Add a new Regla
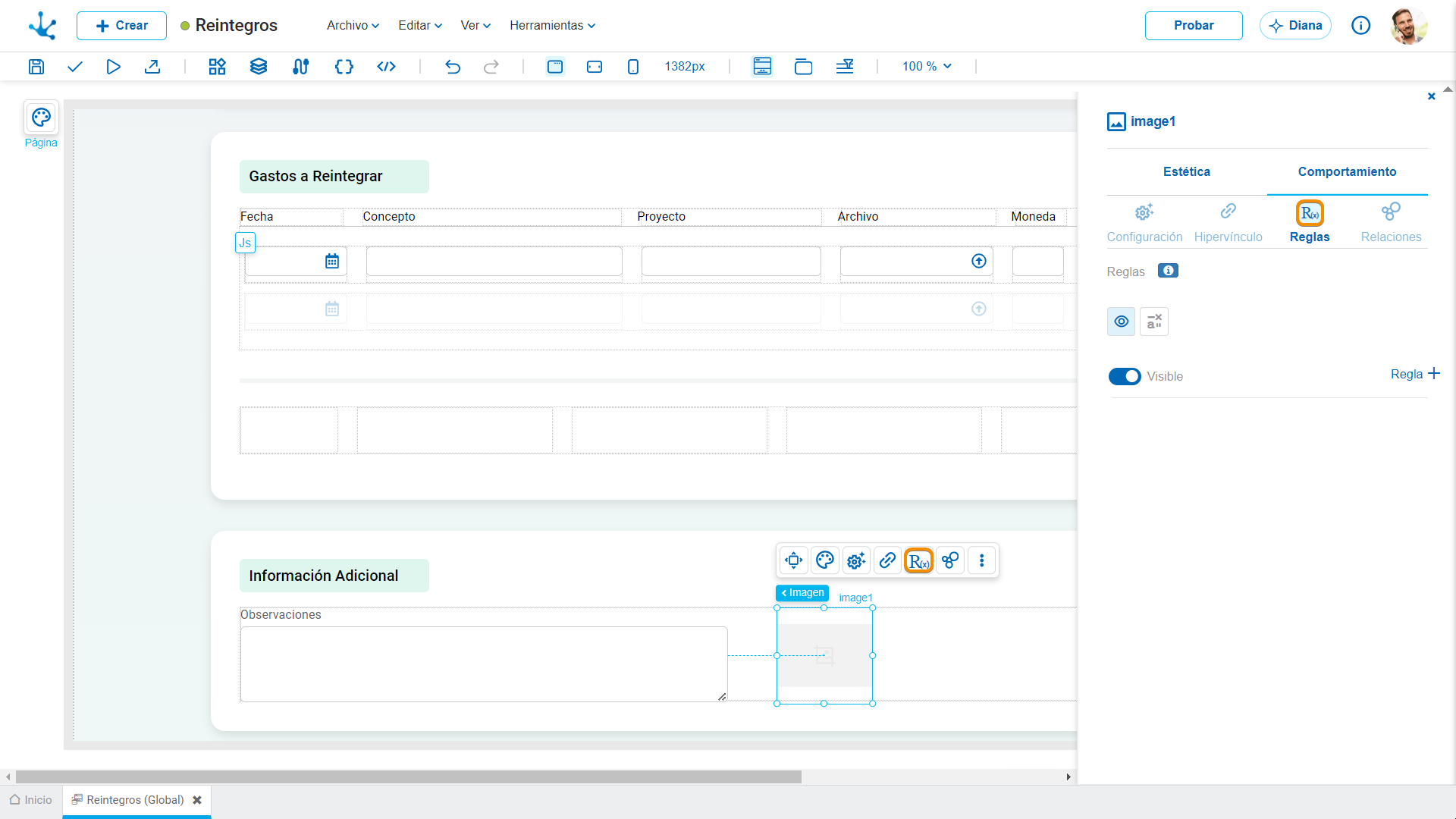Image resolution: width=1456 pixels, height=819 pixels. point(1415,374)
